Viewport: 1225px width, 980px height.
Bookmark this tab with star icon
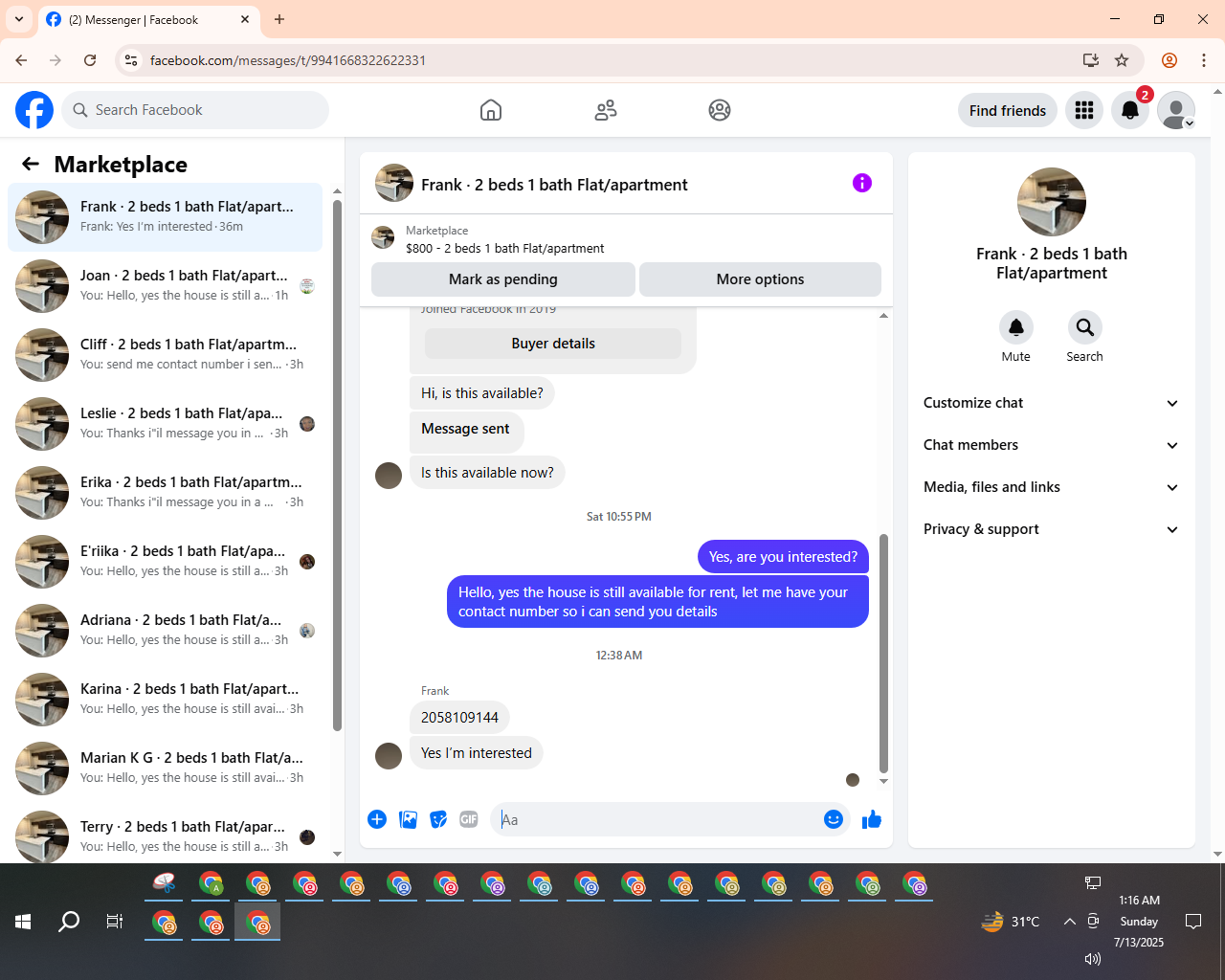[1122, 60]
